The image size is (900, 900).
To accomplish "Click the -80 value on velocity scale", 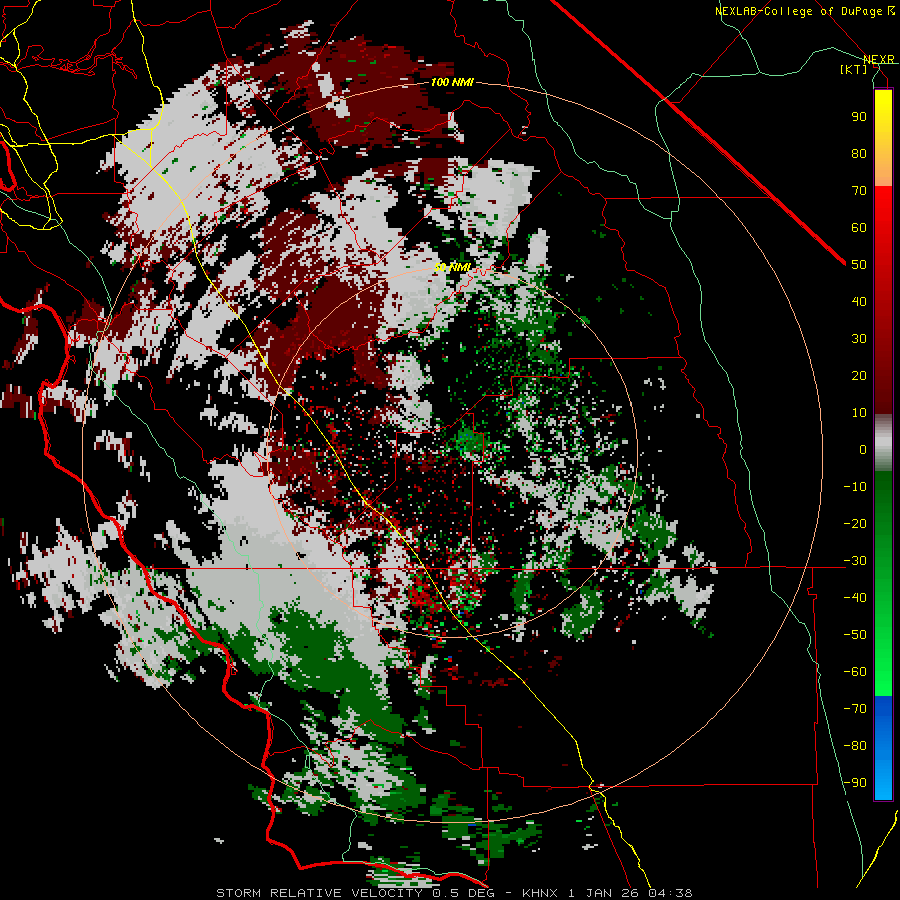I will pos(855,746).
